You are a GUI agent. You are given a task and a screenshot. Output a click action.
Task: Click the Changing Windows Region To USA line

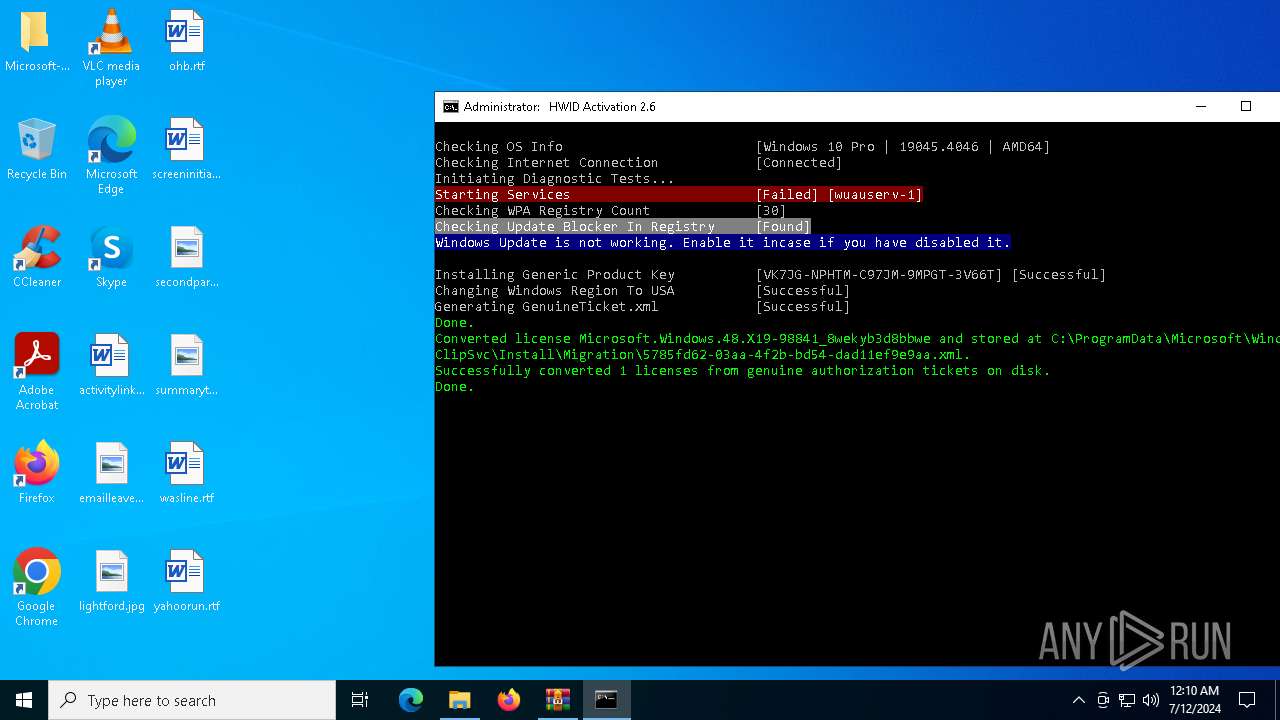tap(642, 291)
